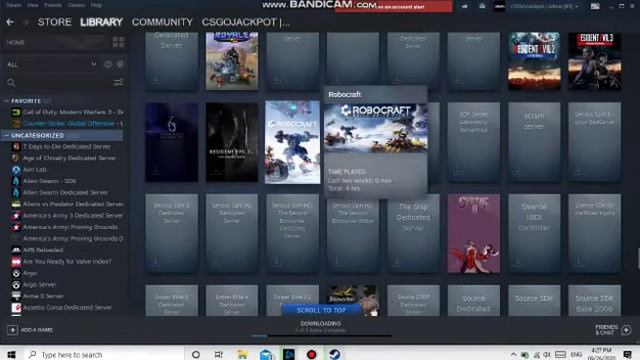The image size is (640, 360).
Task: Open the Resident Evil 3 cover tile
Action: click(595, 61)
